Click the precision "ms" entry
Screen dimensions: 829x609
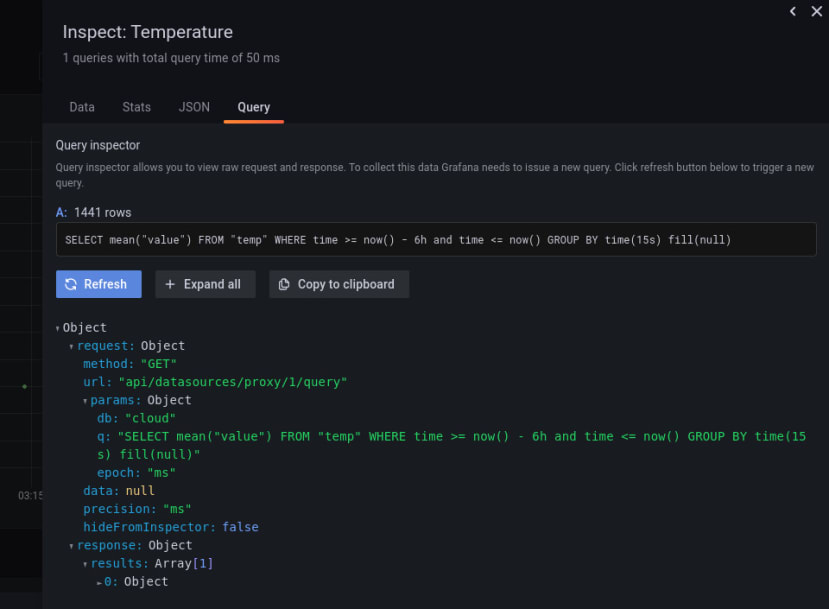137,509
